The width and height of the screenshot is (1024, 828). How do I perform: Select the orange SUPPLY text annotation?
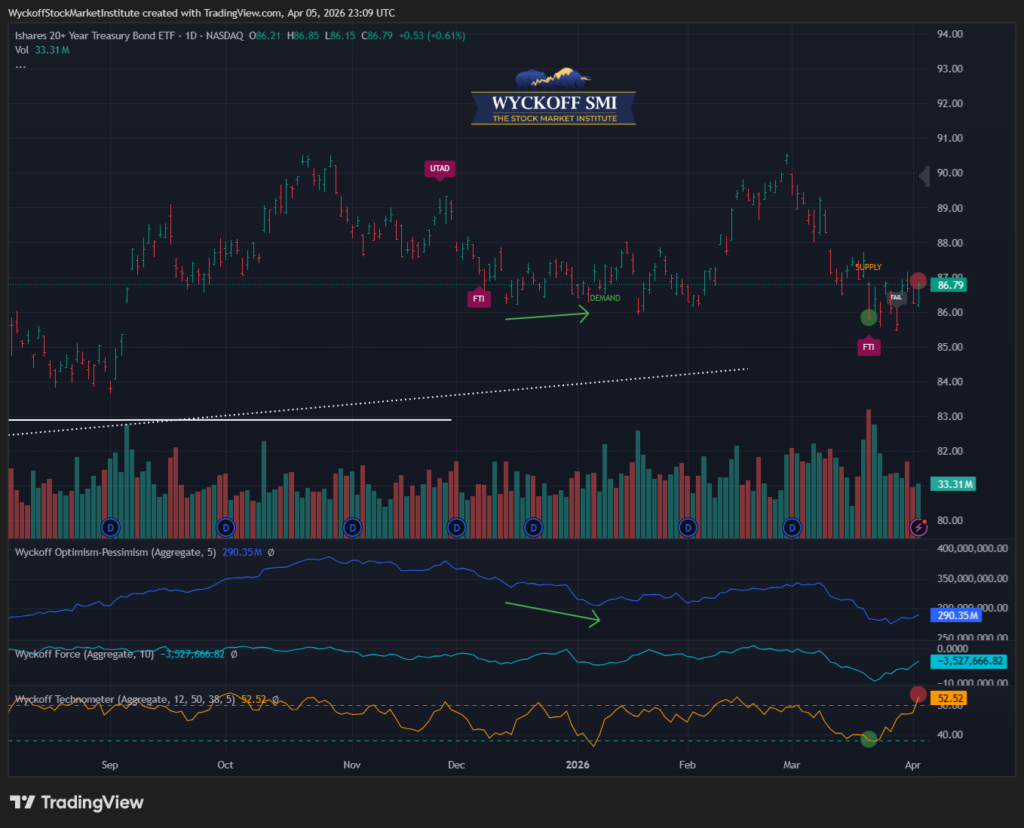coord(868,267)
